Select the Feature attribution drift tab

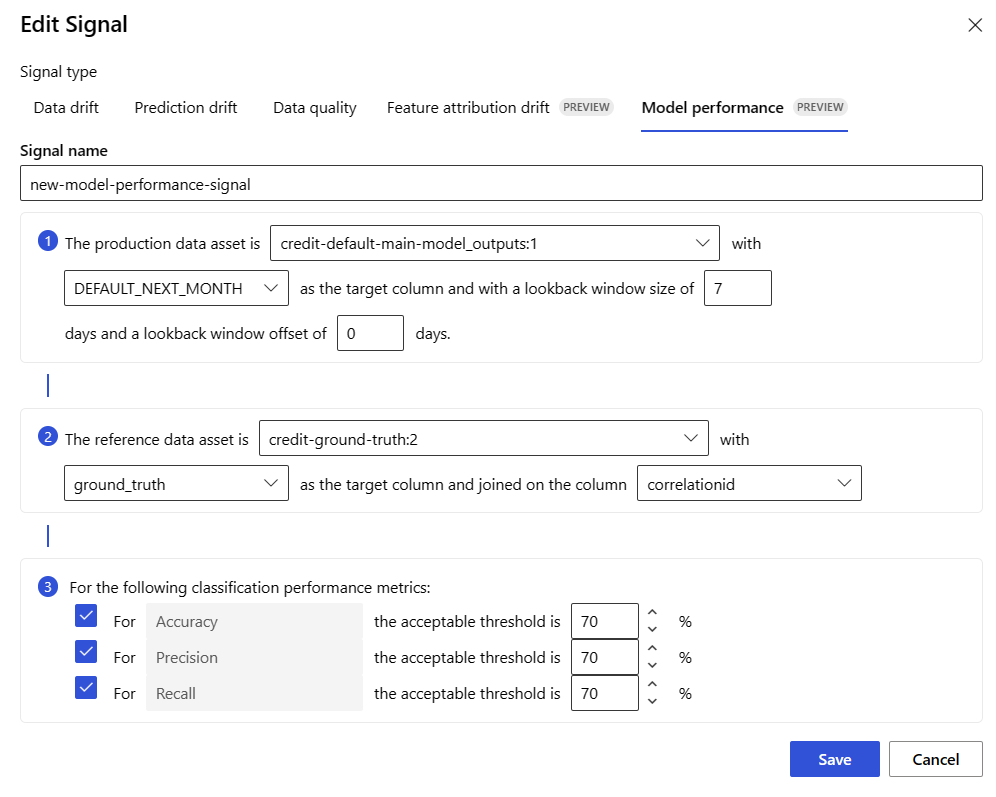(x=468, y=108)
